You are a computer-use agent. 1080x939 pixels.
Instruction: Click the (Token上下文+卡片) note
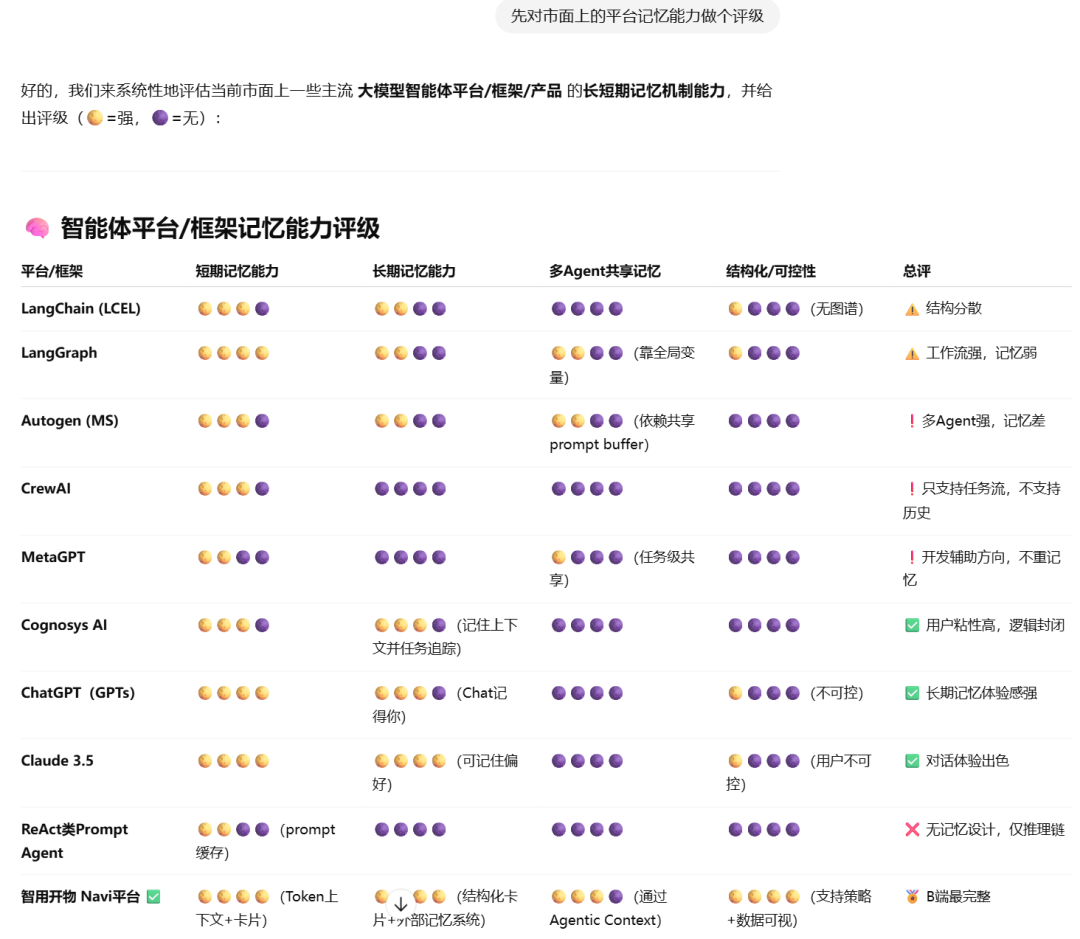point(267,908)
